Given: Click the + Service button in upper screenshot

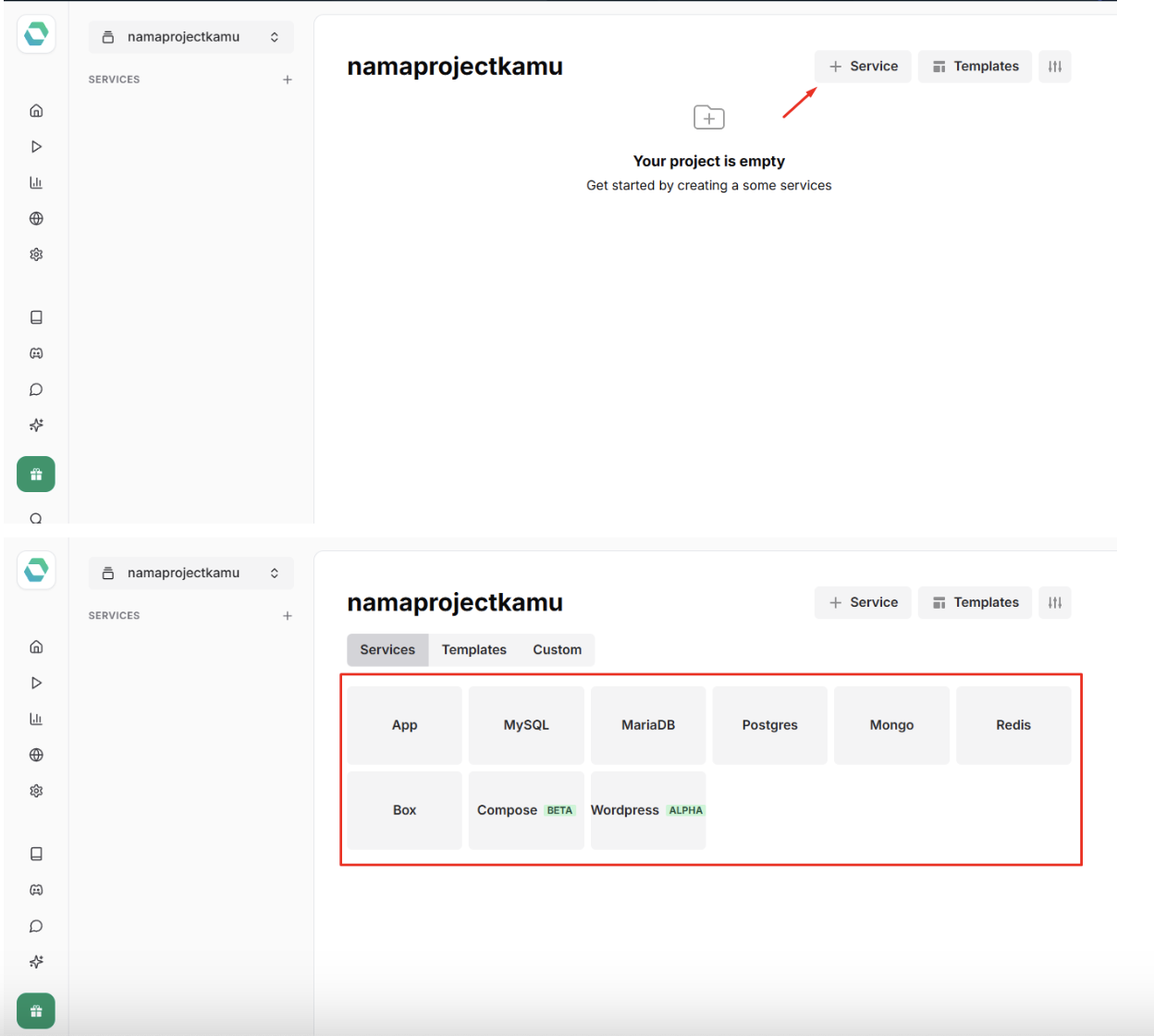Looking at the screenshot, I should pyautogui.click(x=863, y=67).
